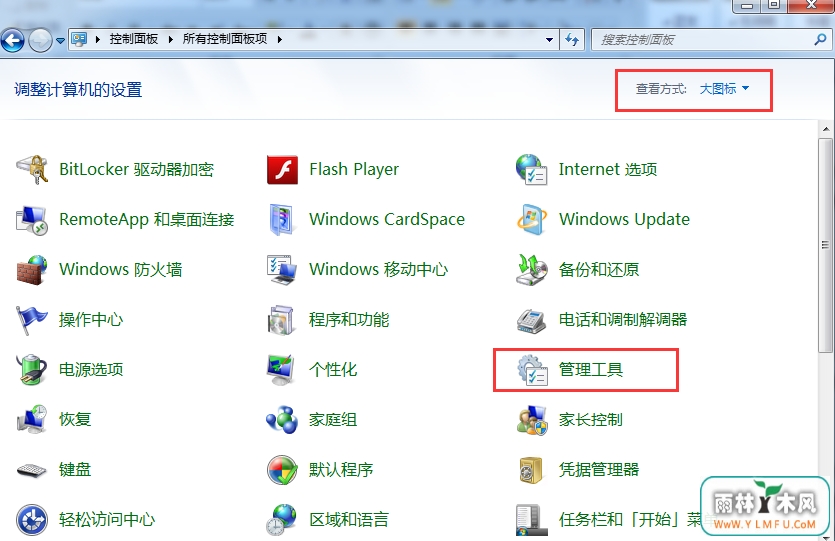This screenshot has width=835, height=541.
Task: Click the 默认程序 icon
Action: coord(282,470)
